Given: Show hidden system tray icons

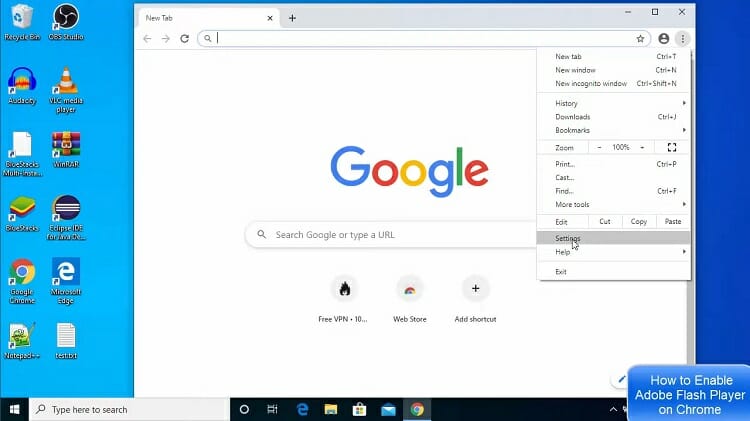Looking at the screenshot, I should pyautogui.click(x=613, y=410).
